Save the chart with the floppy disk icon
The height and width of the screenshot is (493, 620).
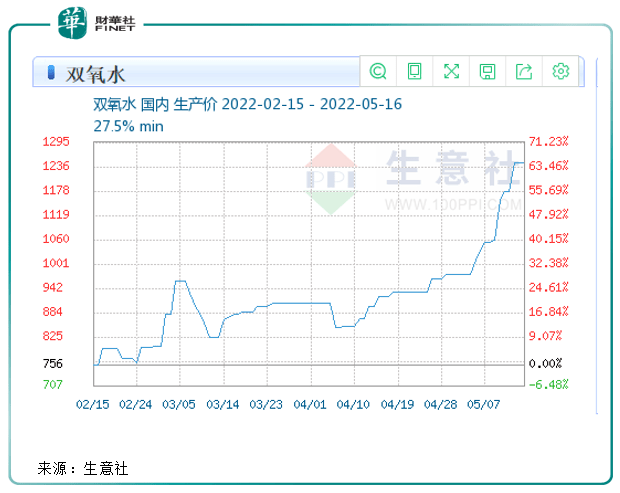point(487,72)
